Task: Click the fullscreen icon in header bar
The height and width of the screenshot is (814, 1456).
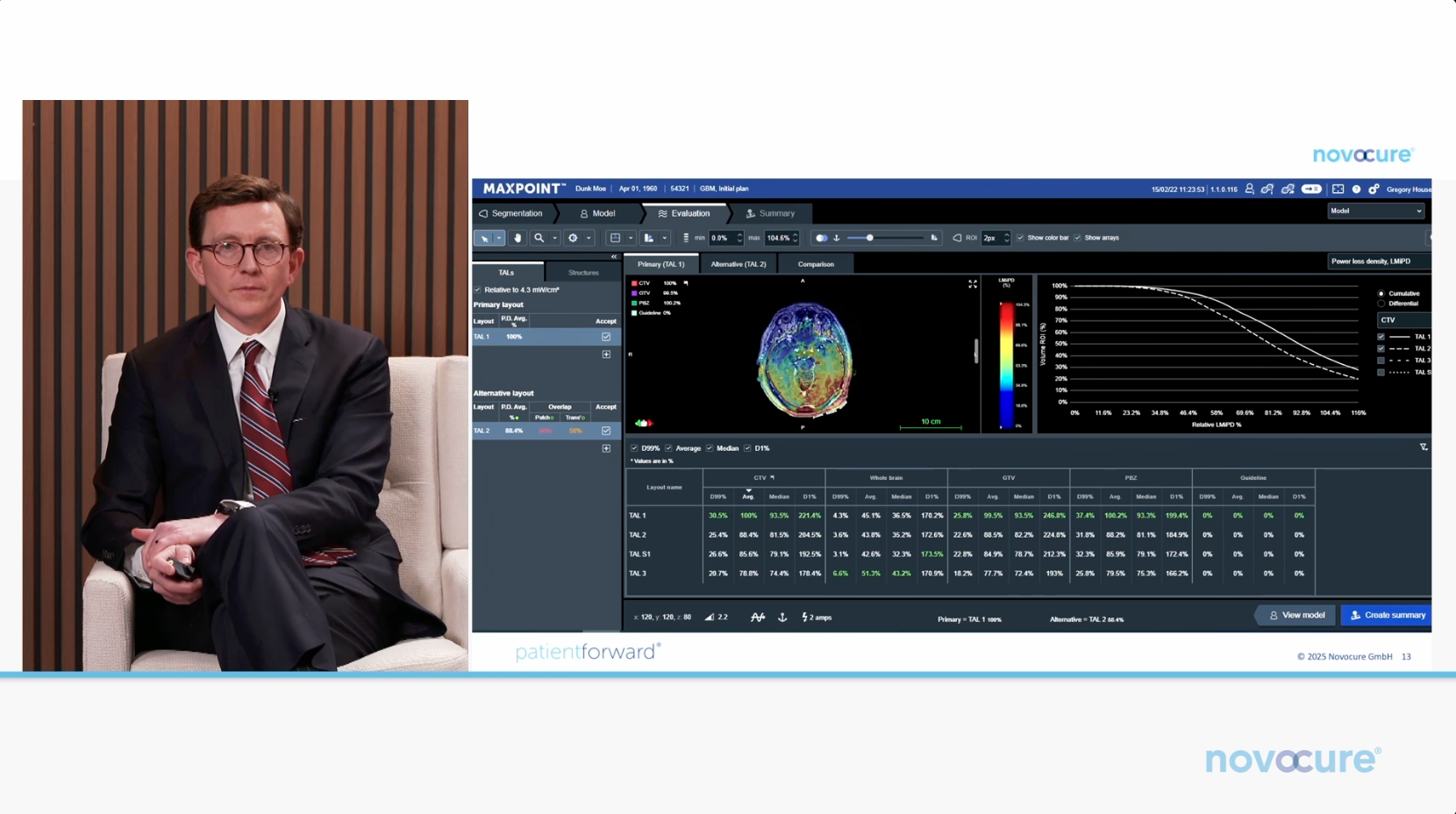Action: pyautogui.click(x=1338, y=189)
